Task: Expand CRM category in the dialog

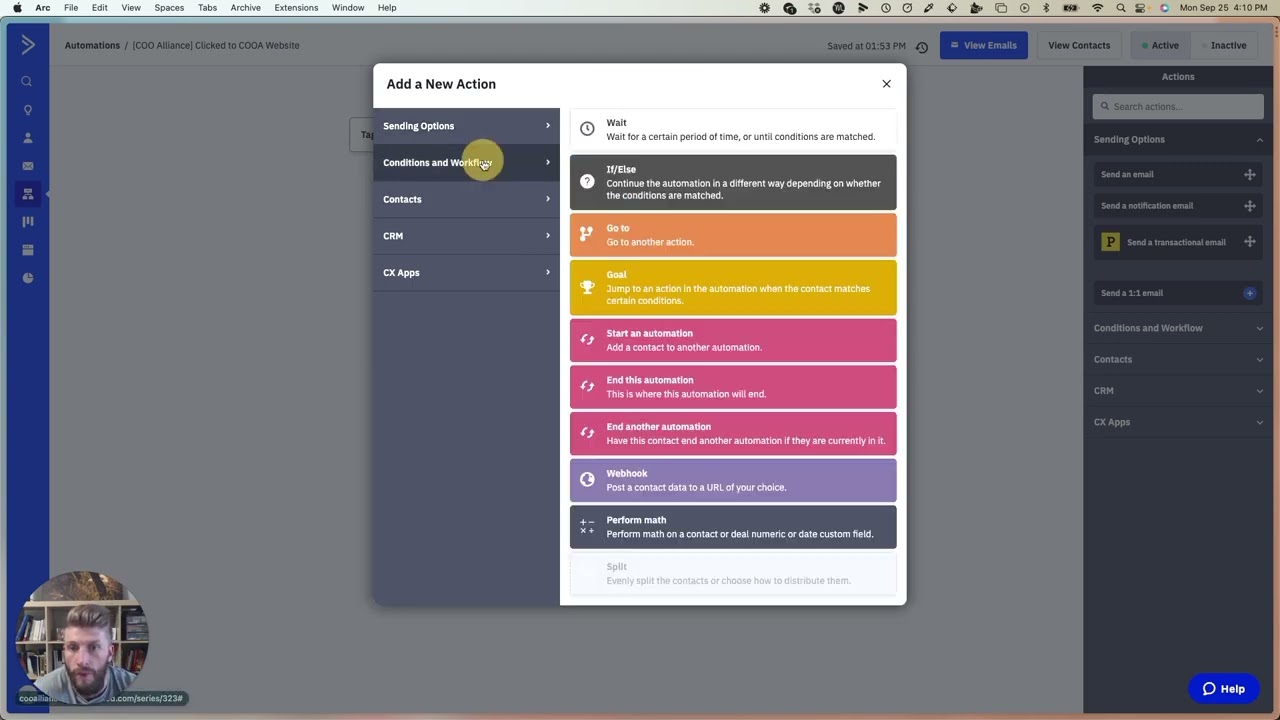Action: coord(466,236)
